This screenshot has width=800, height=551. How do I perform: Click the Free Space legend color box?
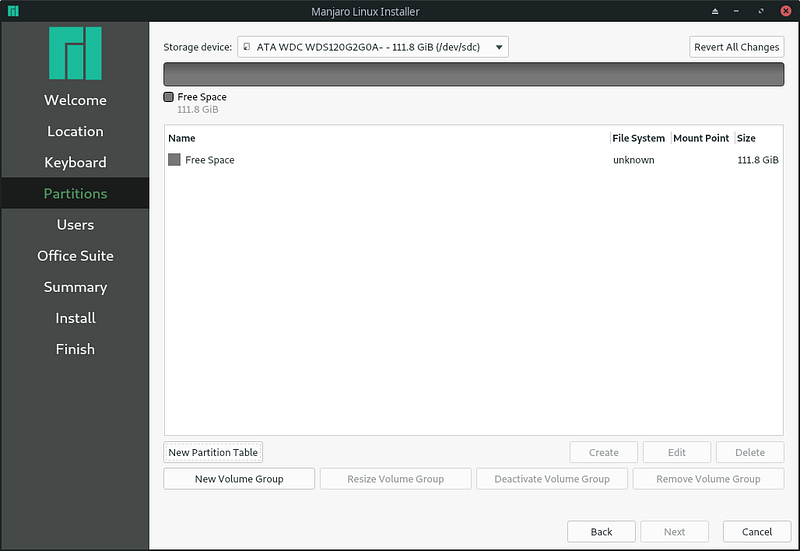[168, 97]
